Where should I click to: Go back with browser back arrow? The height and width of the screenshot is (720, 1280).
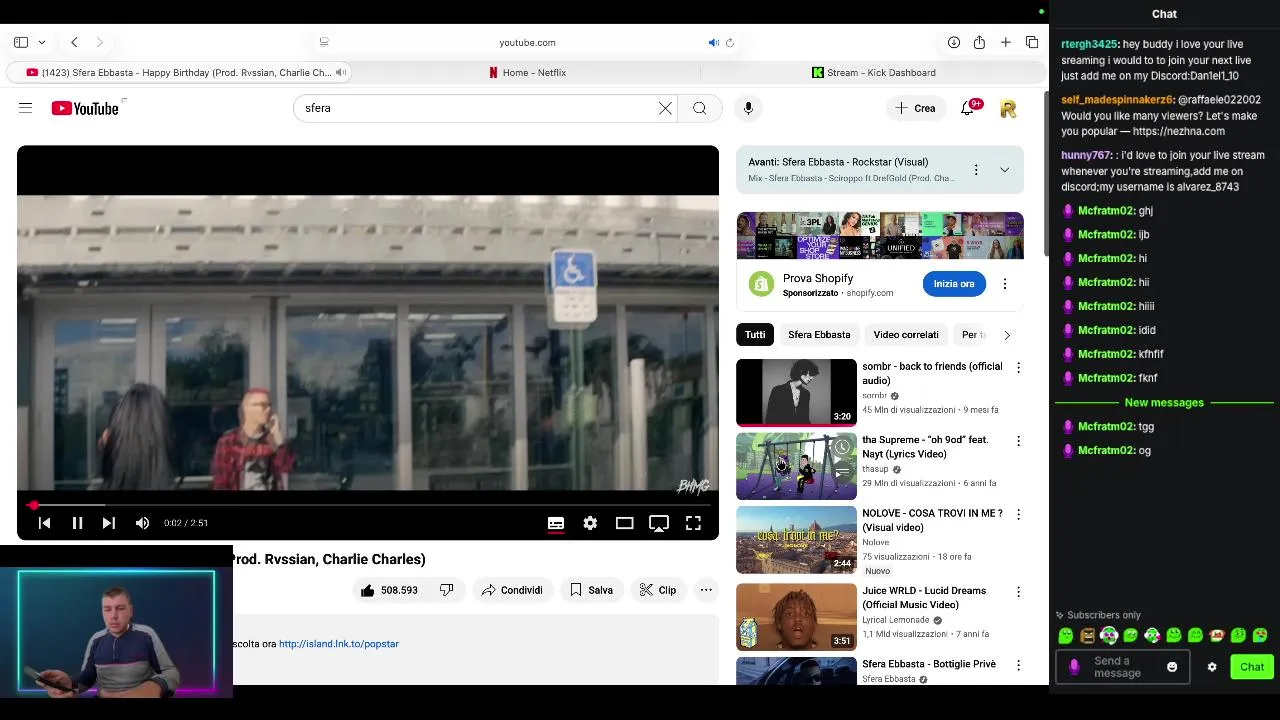click(74, 42)
